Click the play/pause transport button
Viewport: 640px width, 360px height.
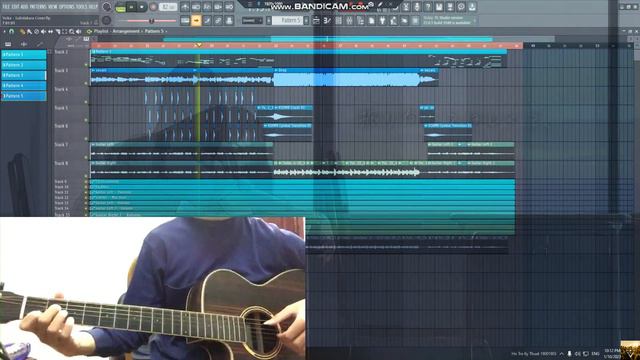131,7
